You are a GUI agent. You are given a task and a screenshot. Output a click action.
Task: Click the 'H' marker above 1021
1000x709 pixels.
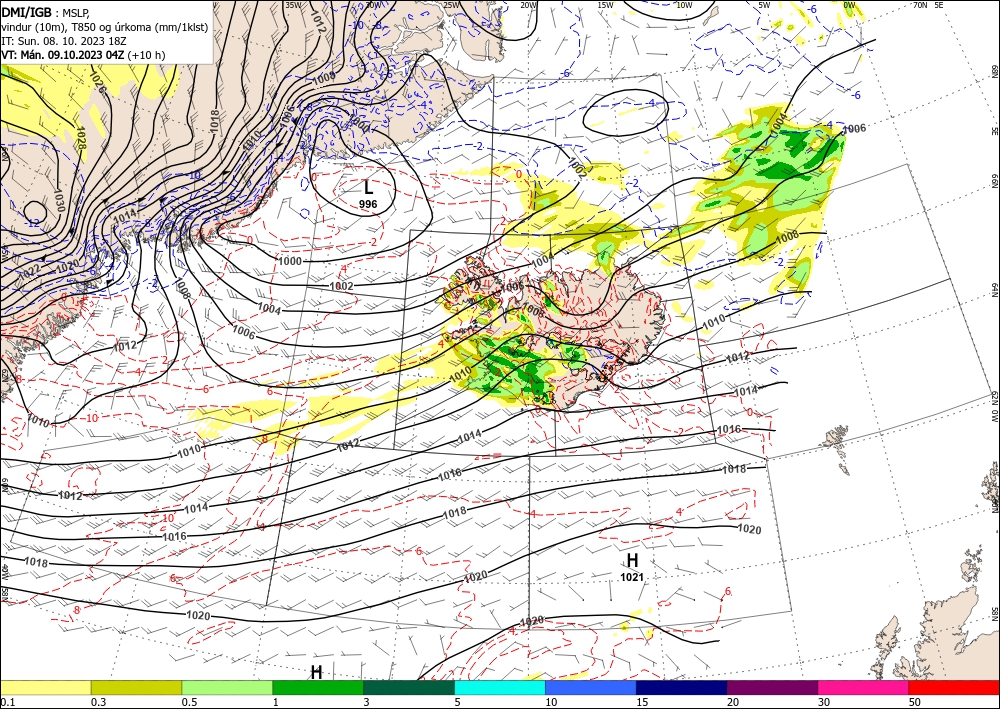[x=632, y=560]
